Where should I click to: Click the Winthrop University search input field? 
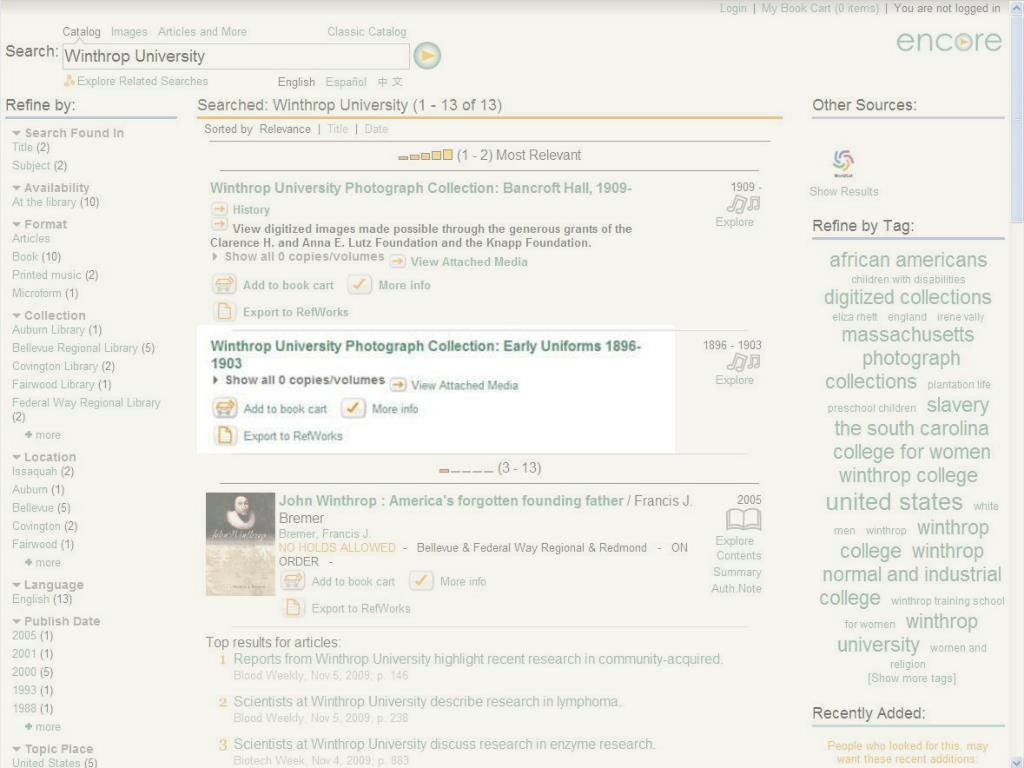click(x=236, y=56)
